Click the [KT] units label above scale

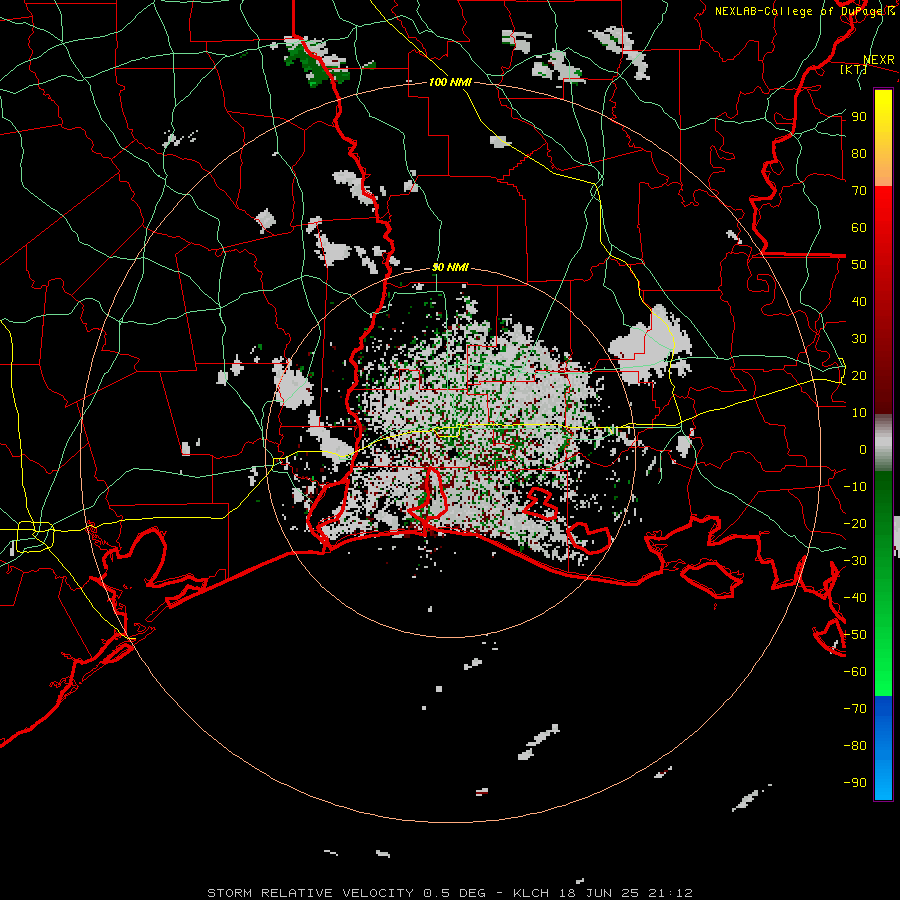853,69
